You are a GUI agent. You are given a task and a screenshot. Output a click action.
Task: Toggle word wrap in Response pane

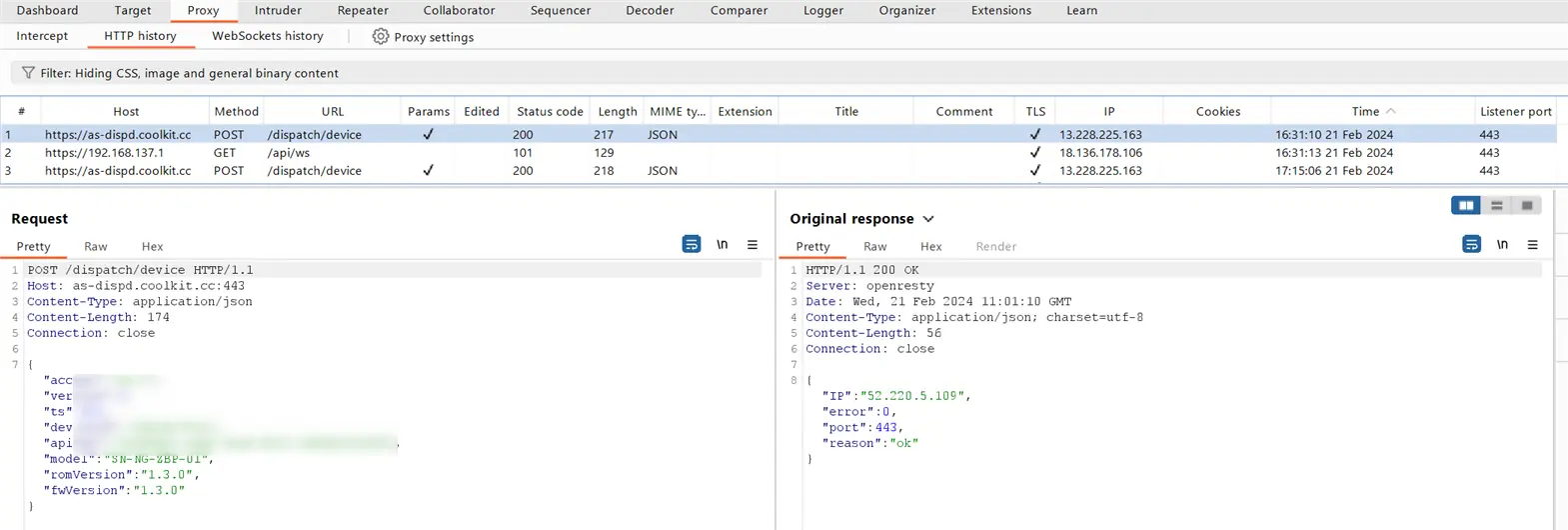[x=1472, y=244]
